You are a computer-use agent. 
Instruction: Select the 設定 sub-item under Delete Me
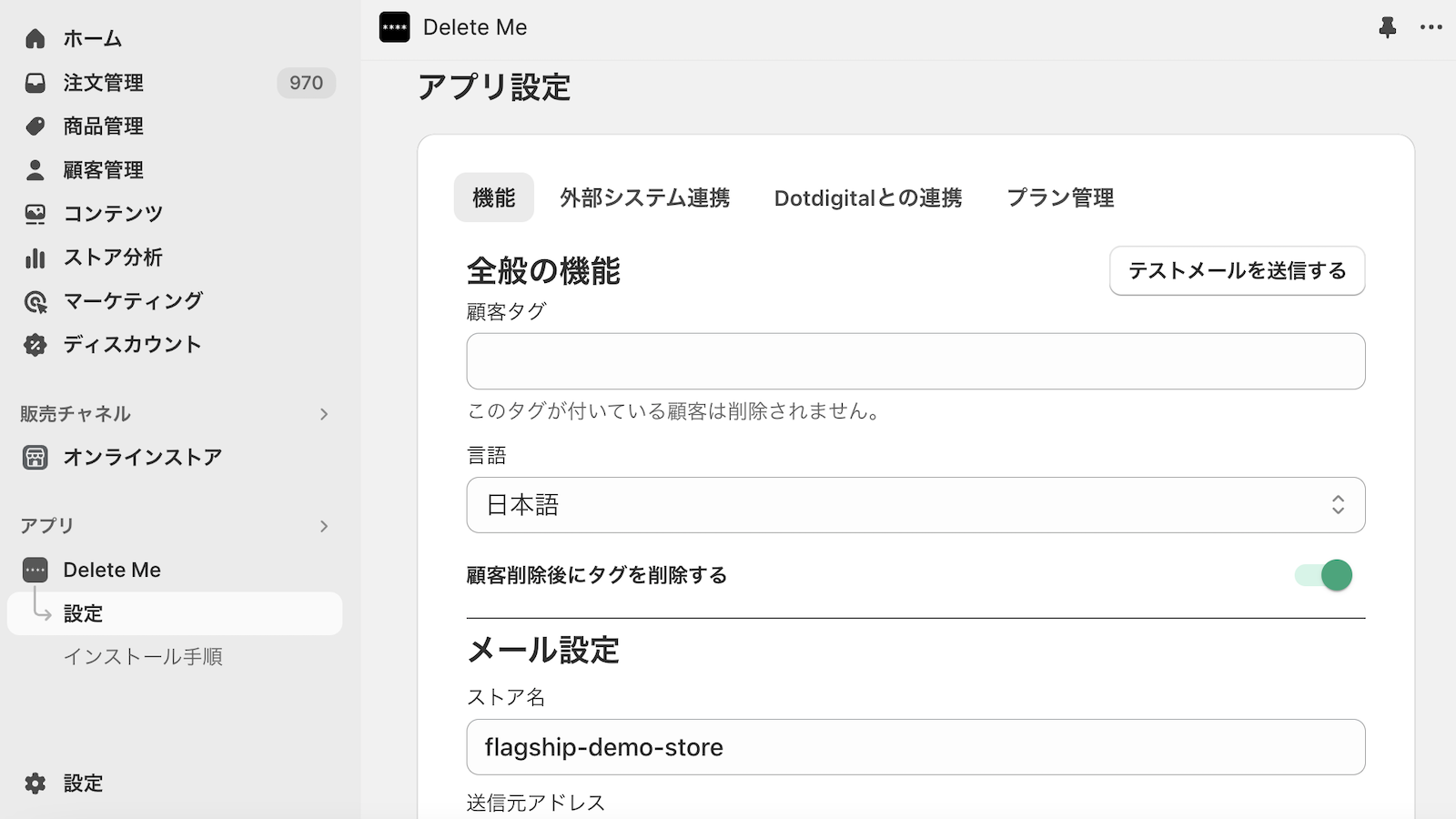pyautogui.click(x=175, y=613)
